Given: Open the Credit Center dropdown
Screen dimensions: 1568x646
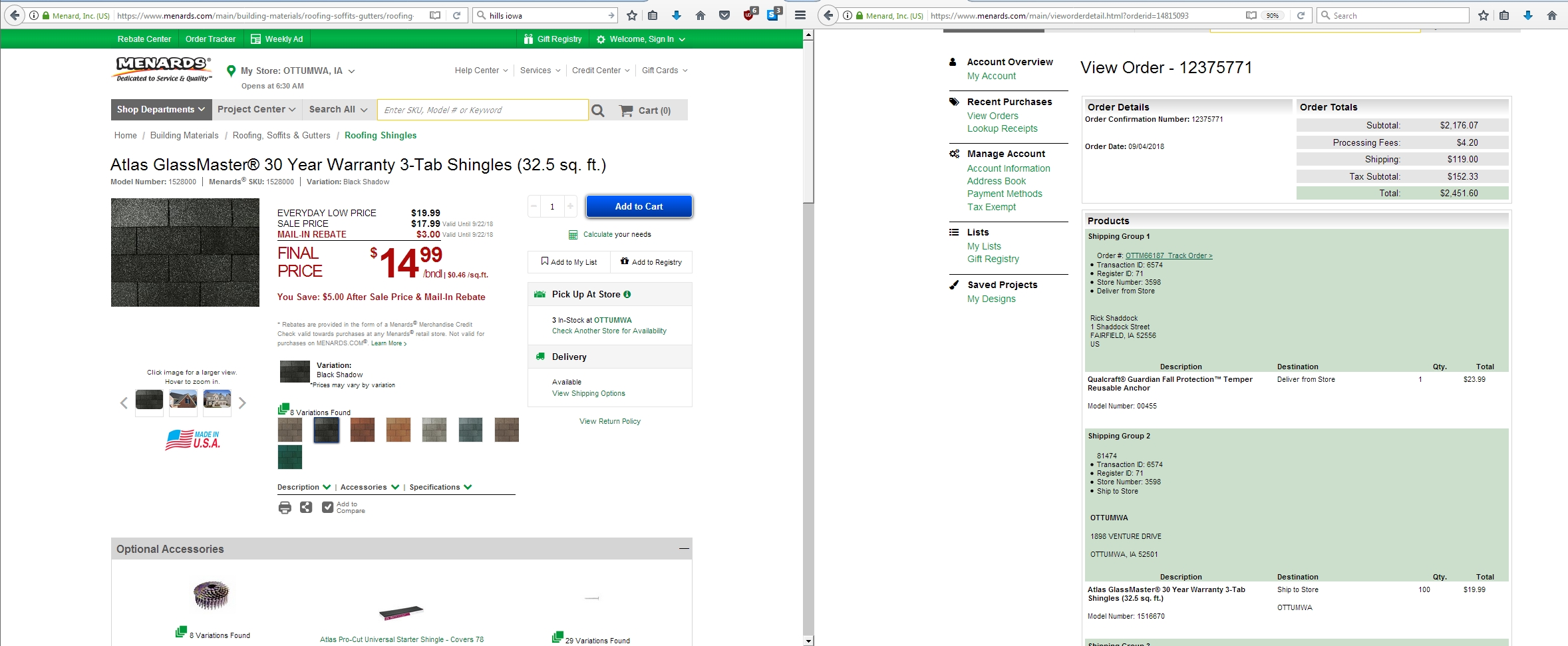Looking at the screenshot, I should coord(601,71).
